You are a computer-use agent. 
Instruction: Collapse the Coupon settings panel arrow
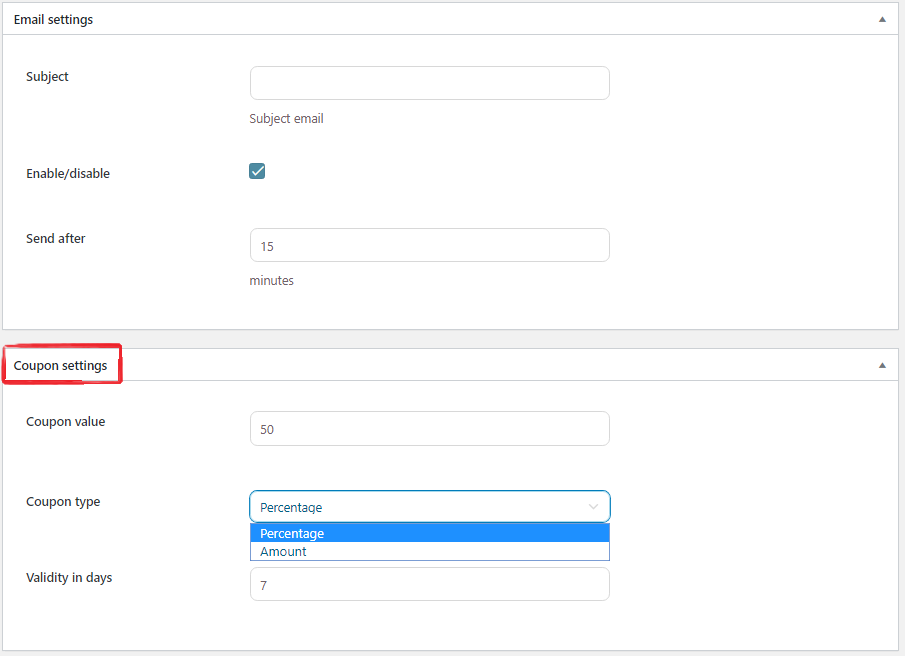pos(882,365)
